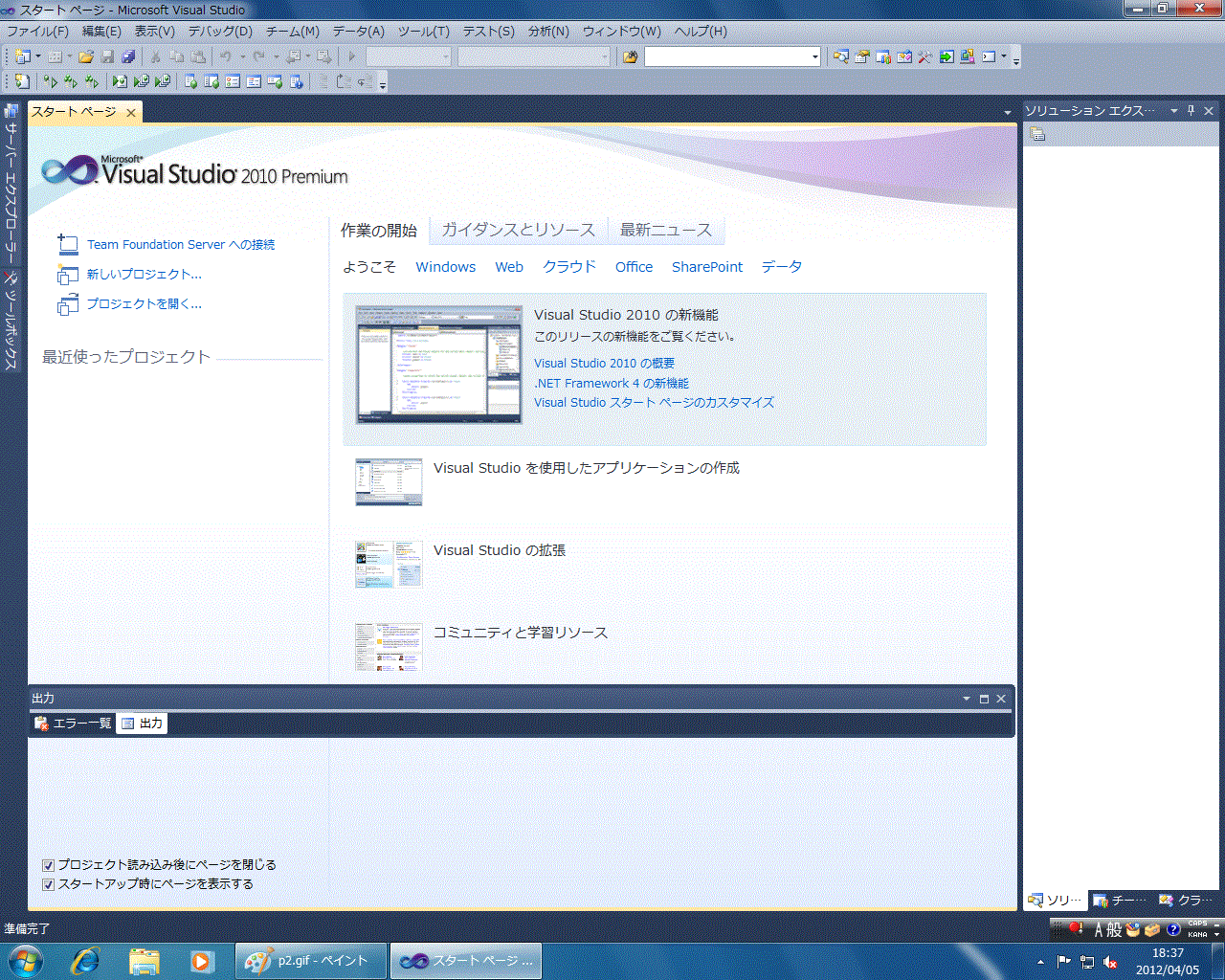Open the ヘルプ(H) menu
Screen dimensions: 1225x980
(x=701, y=32)
